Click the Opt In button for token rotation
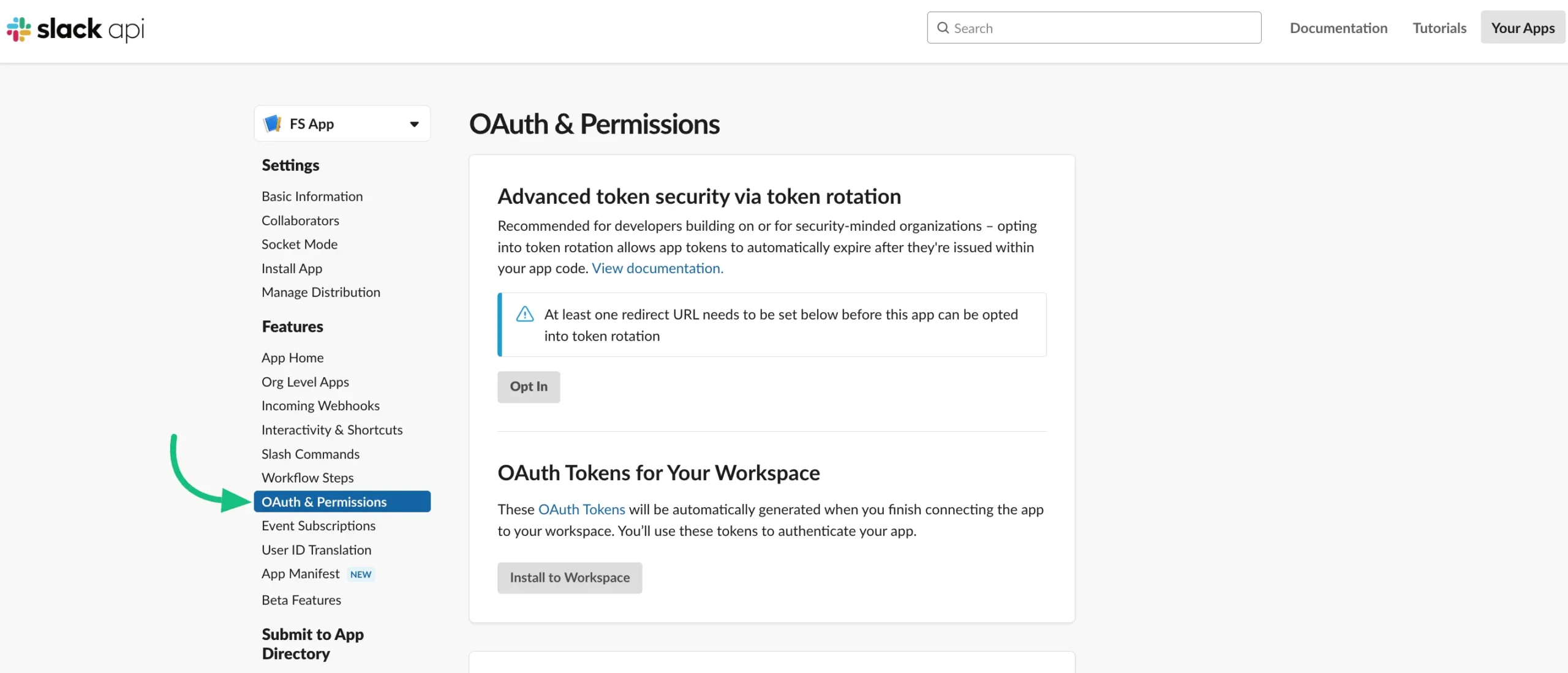Viewport: 1568px width, 673px height. pyautogui.click(x=528, y=386)
